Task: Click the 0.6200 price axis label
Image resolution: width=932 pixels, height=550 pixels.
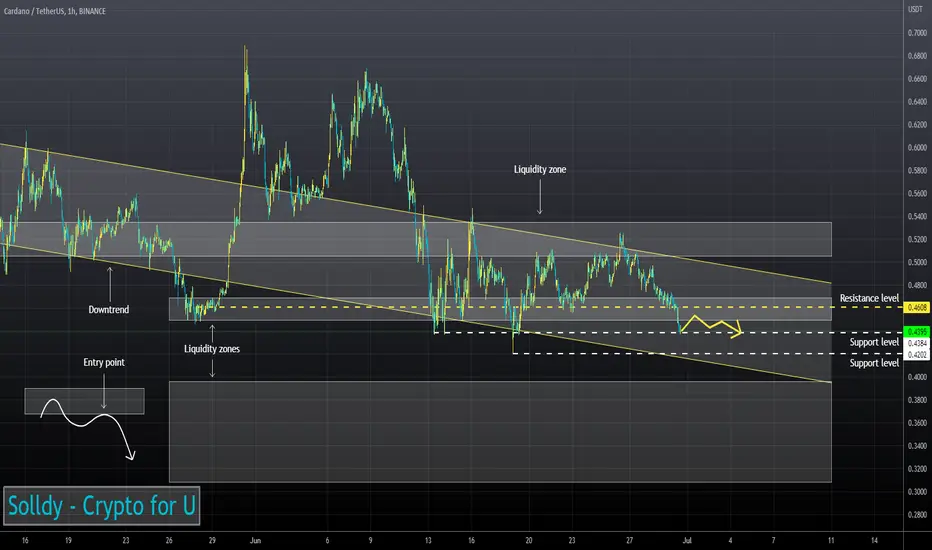Action: (x=917, y=125)
